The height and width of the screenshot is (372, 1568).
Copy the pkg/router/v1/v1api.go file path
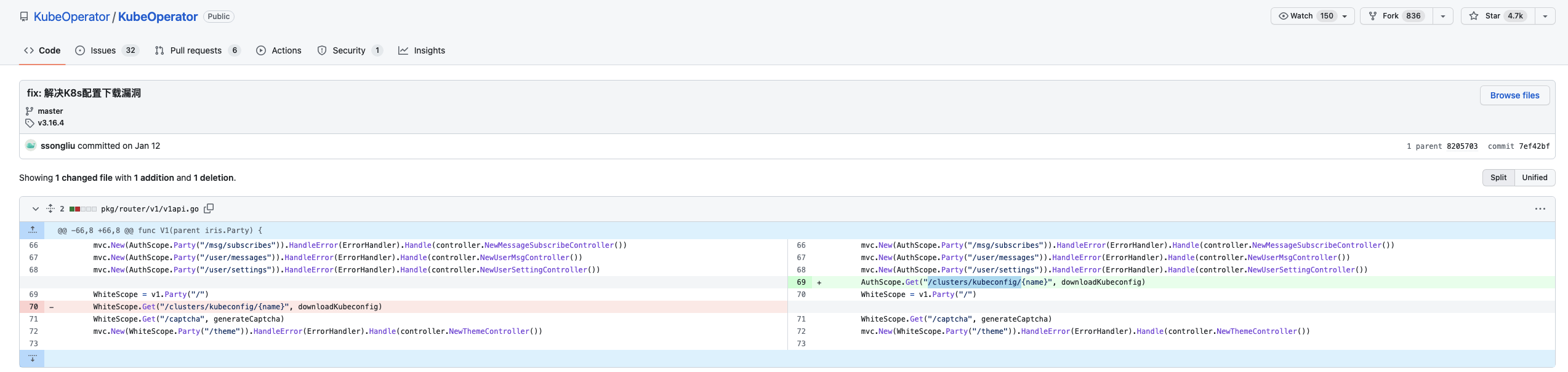pyautogui.click(x=209, y=208)
